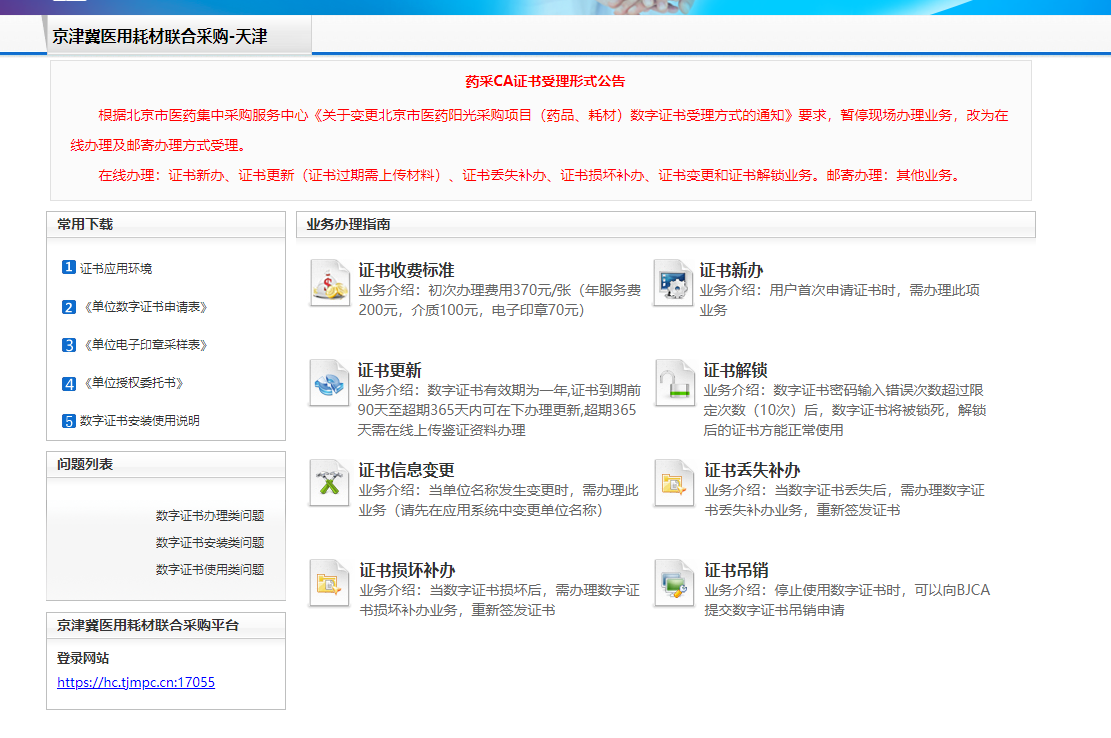This screenshot has width=1111, height=738.
Task: Click the 证书损坏补办 document icon
Action: pos(329,582)
